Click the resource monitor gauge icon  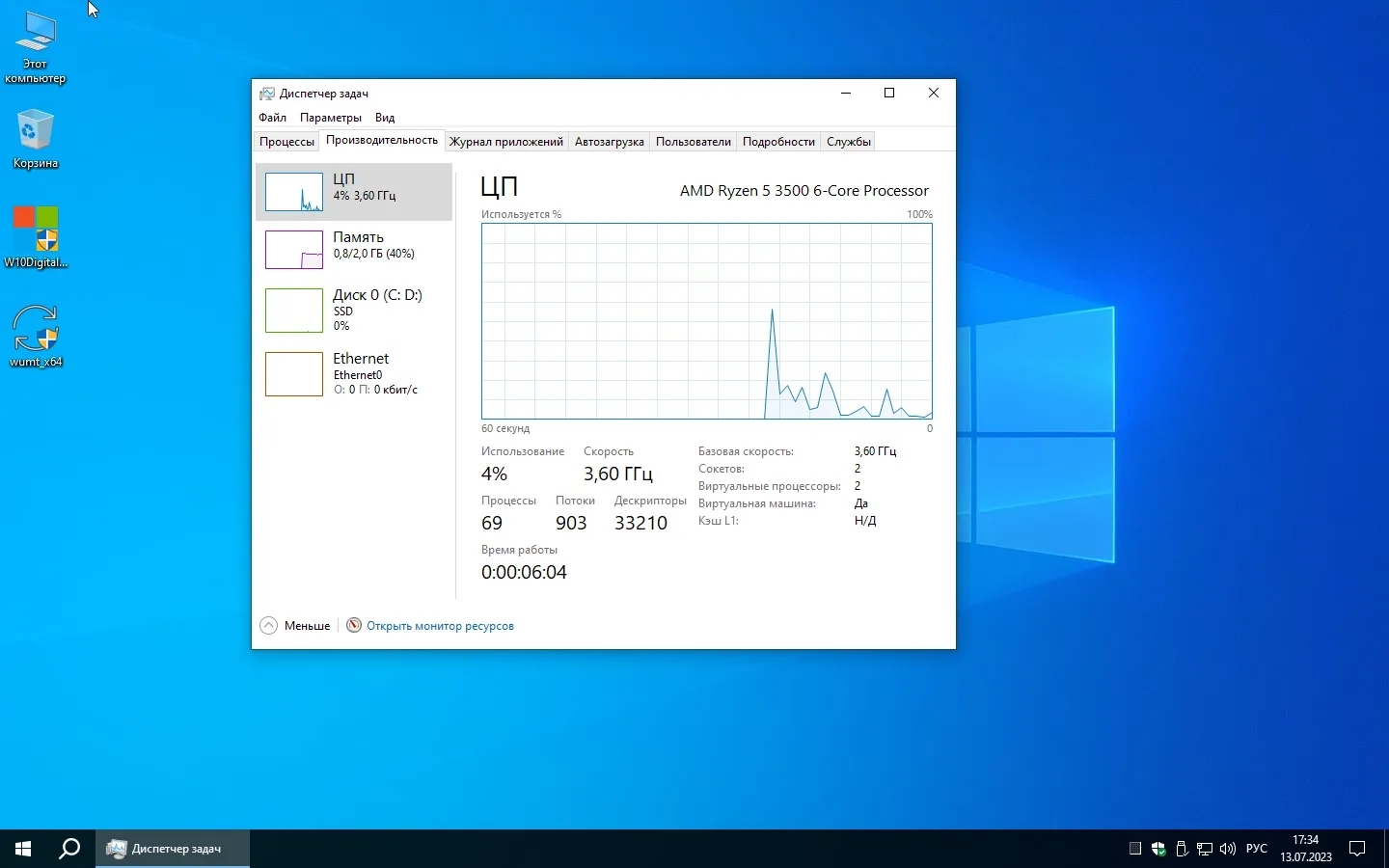[x=354, y=625]
